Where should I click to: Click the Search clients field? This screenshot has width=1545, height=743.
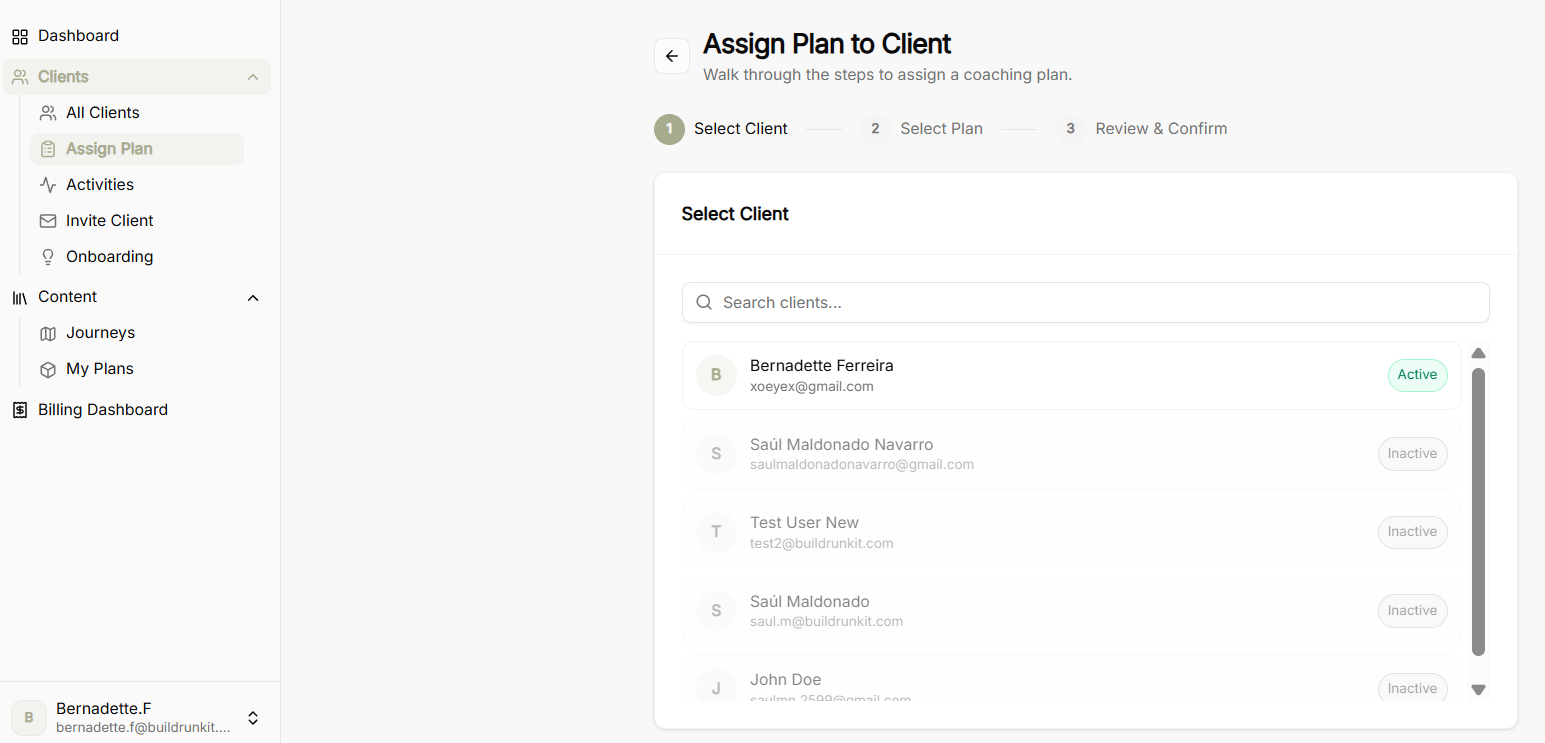tap(1085, 302)
